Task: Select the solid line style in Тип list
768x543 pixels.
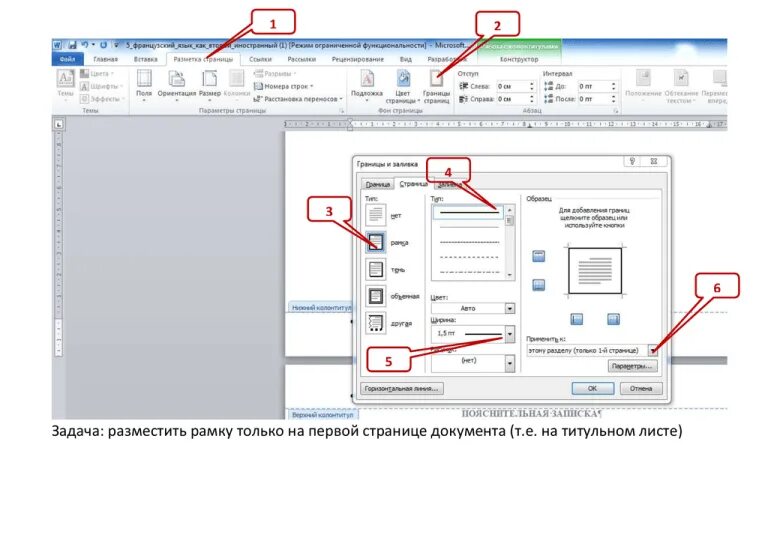Action: coord(469,212)
